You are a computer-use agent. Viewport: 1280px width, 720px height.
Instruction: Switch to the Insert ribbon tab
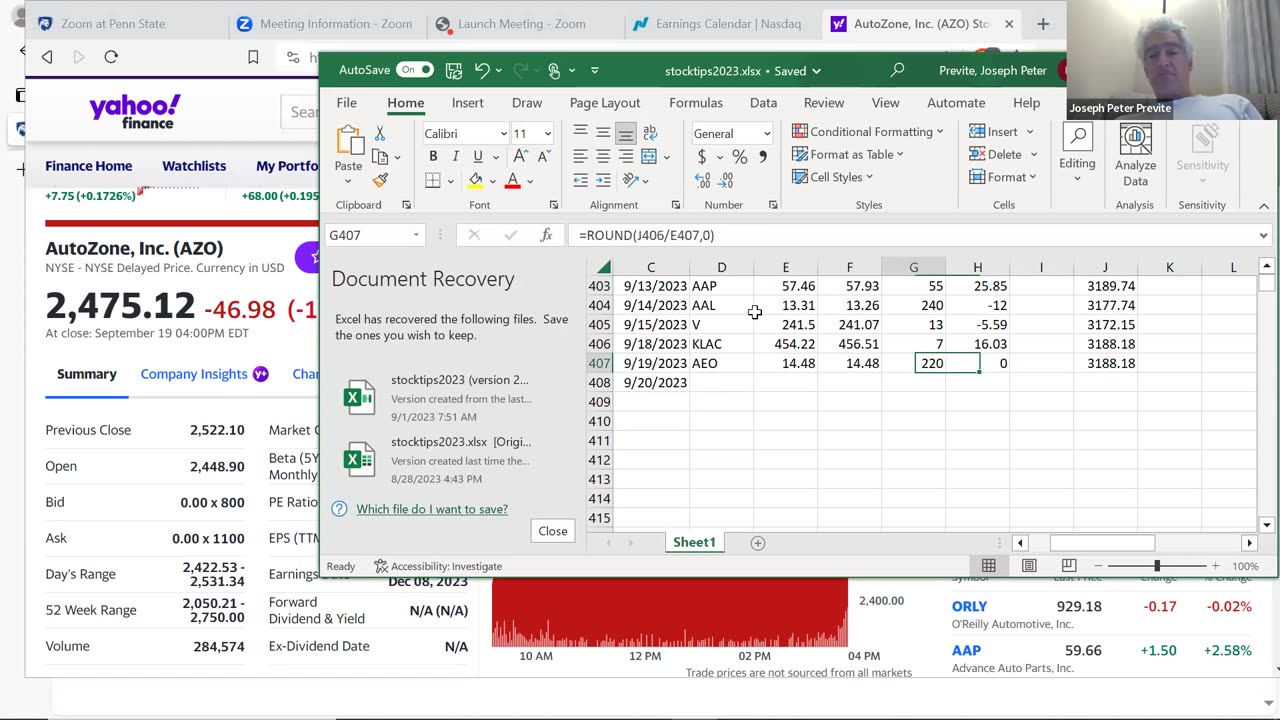(x=467, y=103)
